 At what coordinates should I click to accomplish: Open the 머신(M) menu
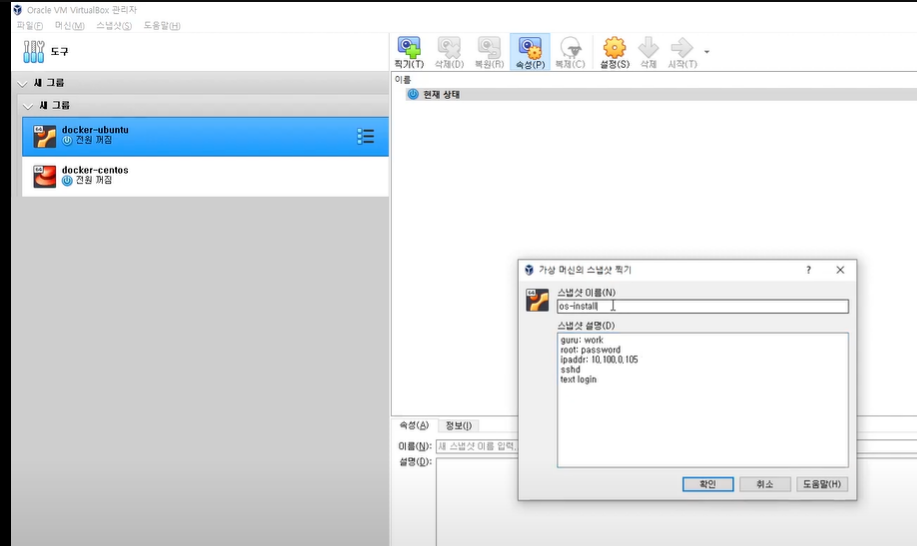pyautogui.click(x=70, y=26)
